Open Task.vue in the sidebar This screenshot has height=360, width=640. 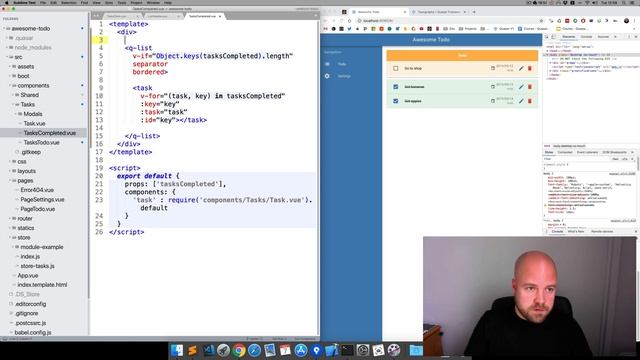(x=34, y=124)
